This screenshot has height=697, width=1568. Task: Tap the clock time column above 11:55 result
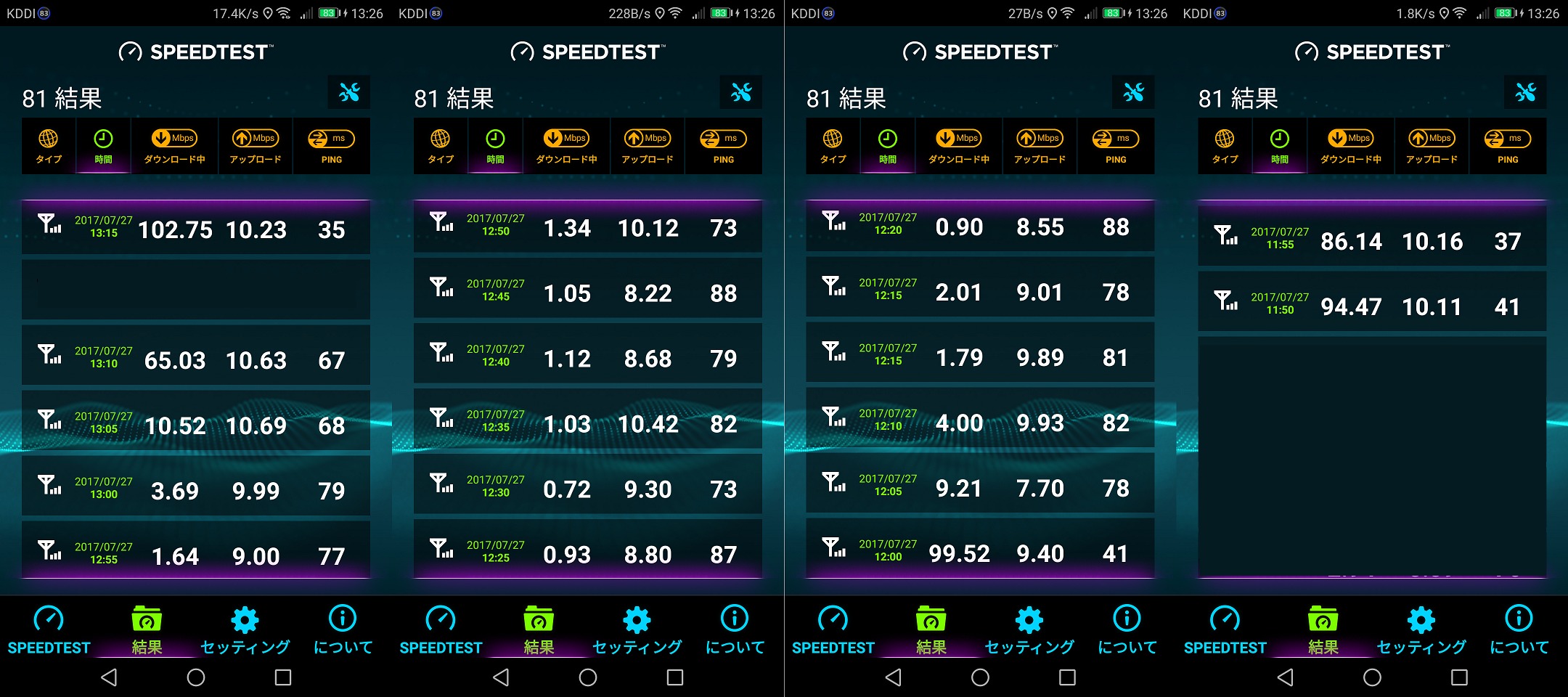1279,146
